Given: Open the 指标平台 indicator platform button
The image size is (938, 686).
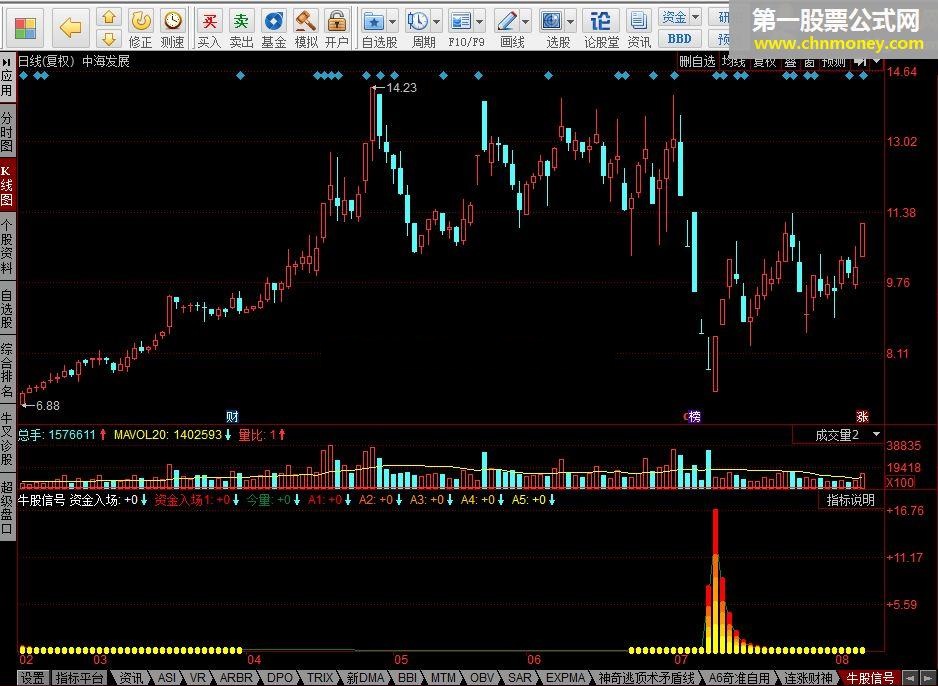Looking at the screenshot, I should 80,678.
